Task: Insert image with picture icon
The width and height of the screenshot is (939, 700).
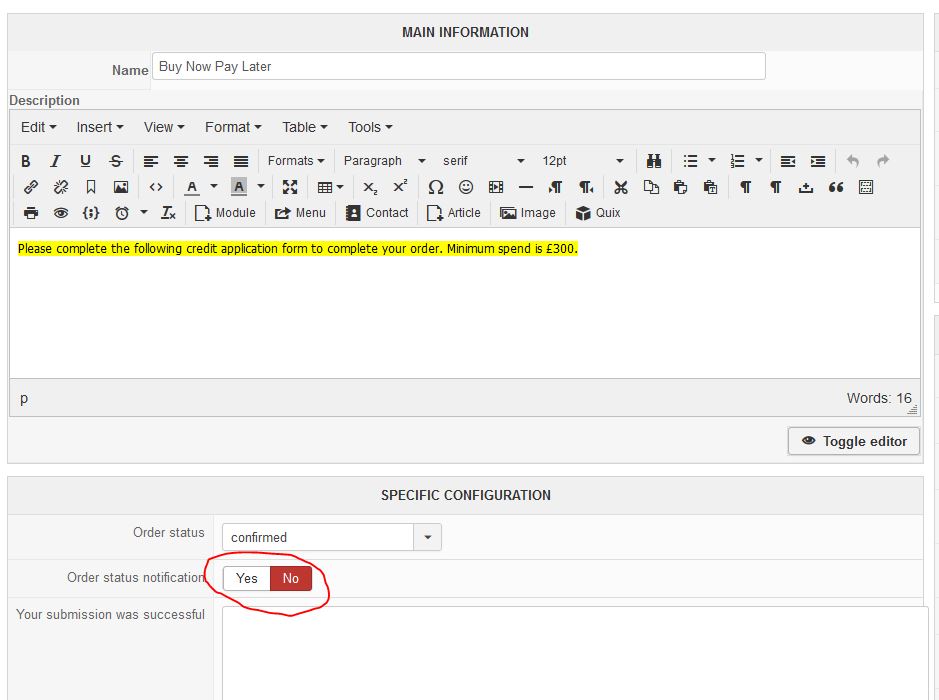Action: click(x=121, y=187)
